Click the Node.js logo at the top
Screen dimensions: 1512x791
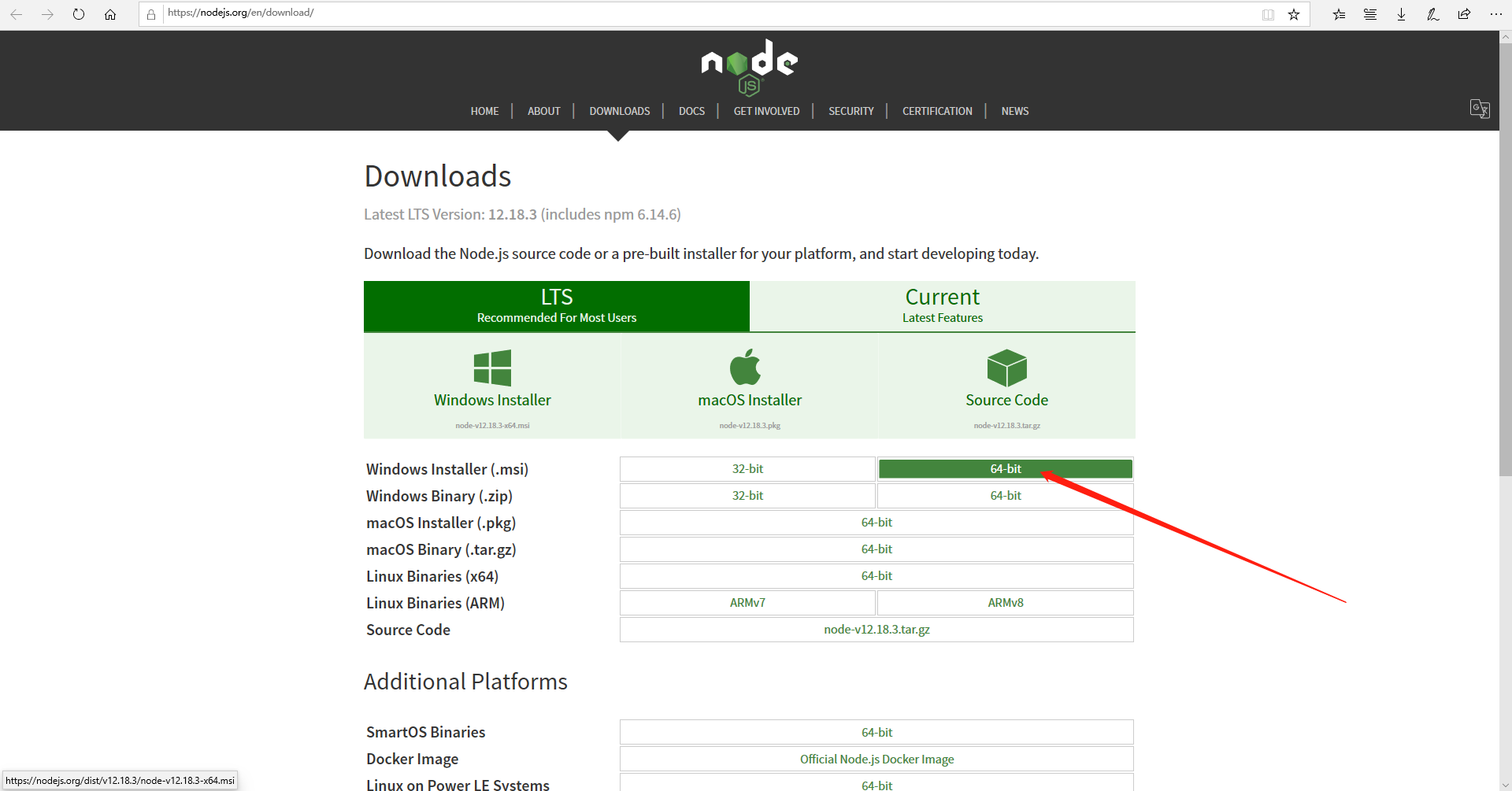(749, 66)
